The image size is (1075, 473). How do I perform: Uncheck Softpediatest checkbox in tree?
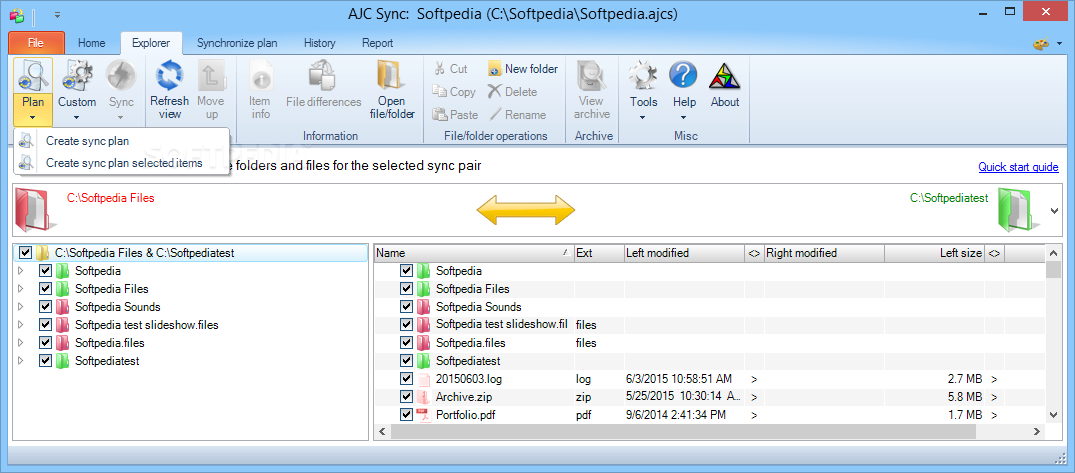(46, 360)
